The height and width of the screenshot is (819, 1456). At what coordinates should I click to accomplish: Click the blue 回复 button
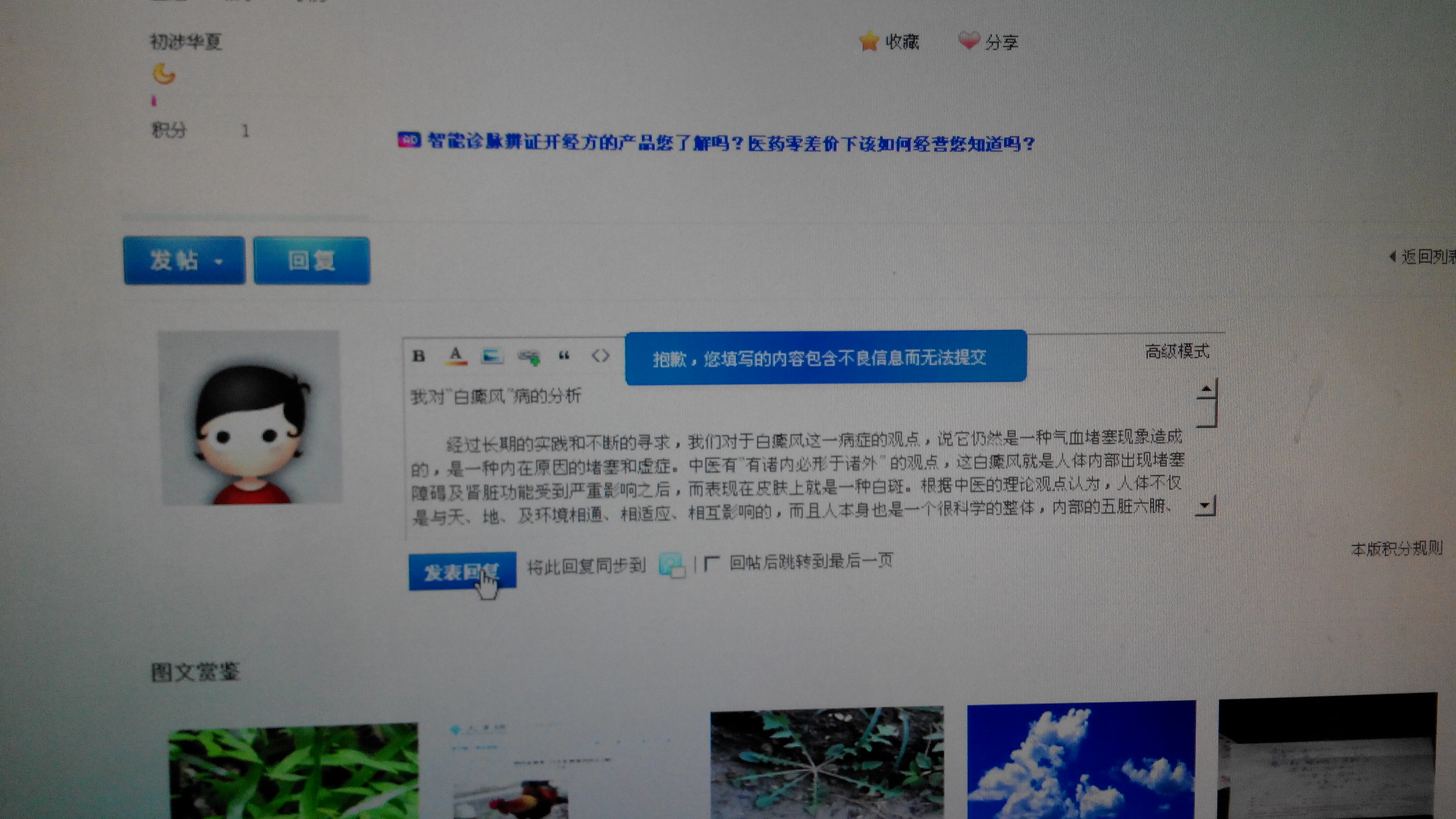(x=311, y=261)
